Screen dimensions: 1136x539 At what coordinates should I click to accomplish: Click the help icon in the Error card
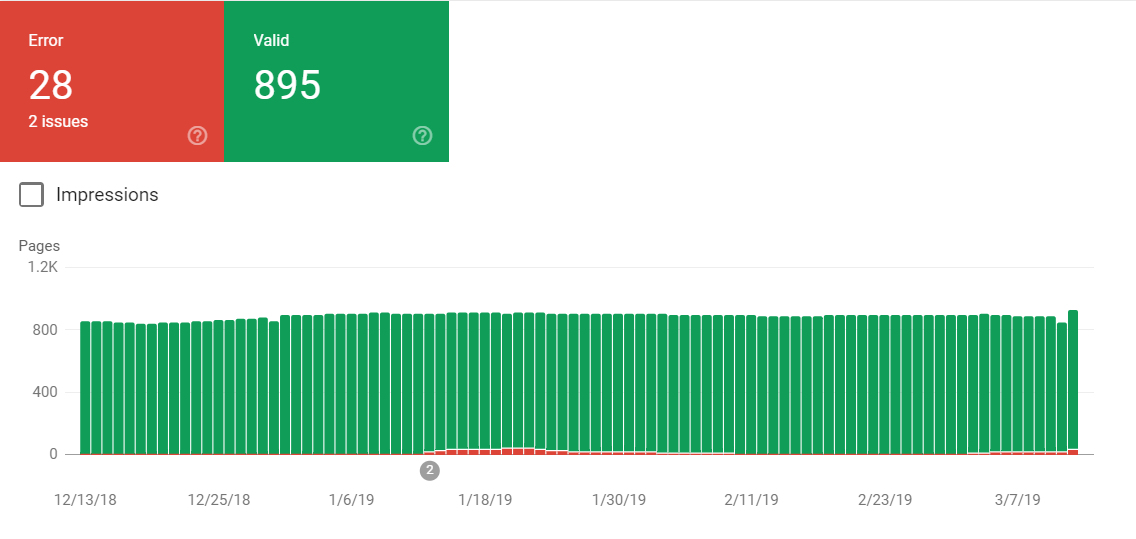pos(197,136)
